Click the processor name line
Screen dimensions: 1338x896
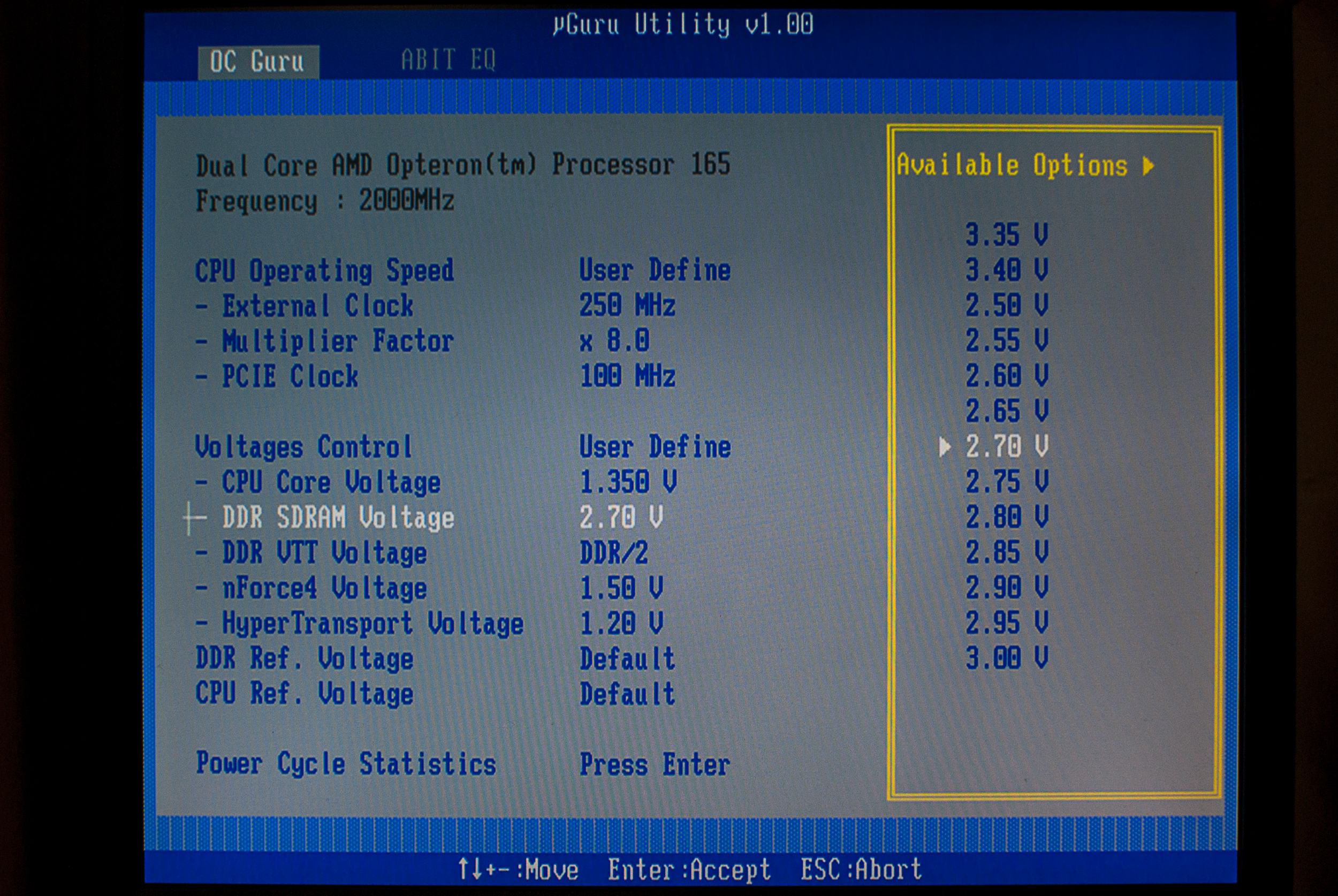(463, 165)
